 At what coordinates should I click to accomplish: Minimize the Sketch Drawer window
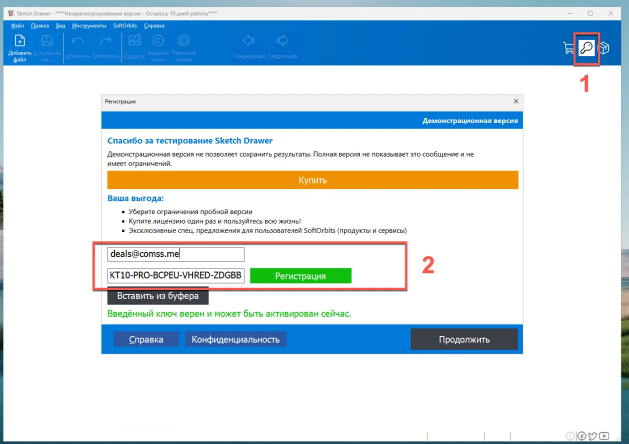(x=570, y=13)
